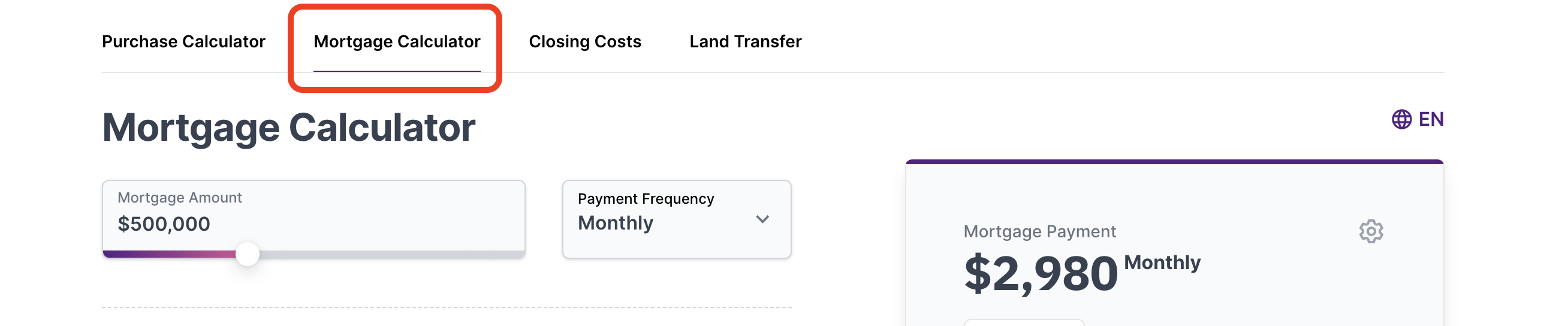
Task: Click the Mortgage Payment label
Action: pyautogui.click(x=1040, y=232)
